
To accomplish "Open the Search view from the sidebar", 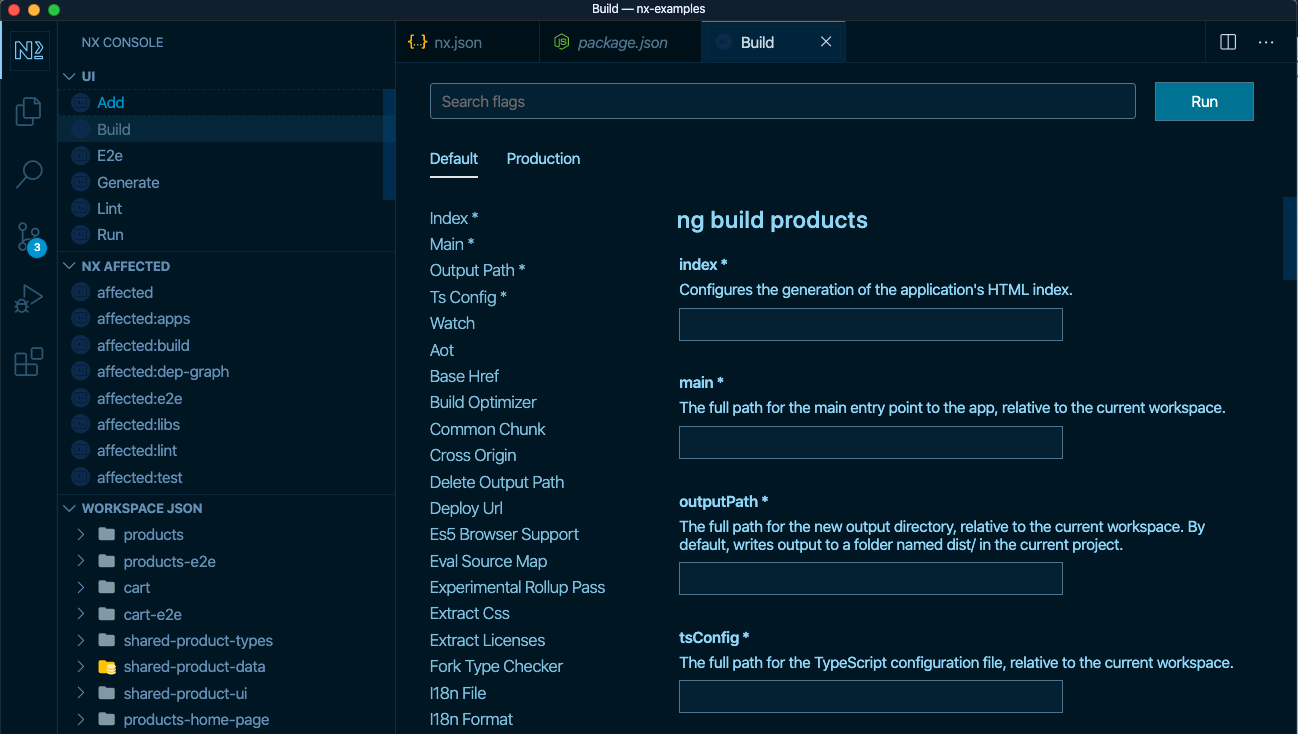I will pos(28,173).
